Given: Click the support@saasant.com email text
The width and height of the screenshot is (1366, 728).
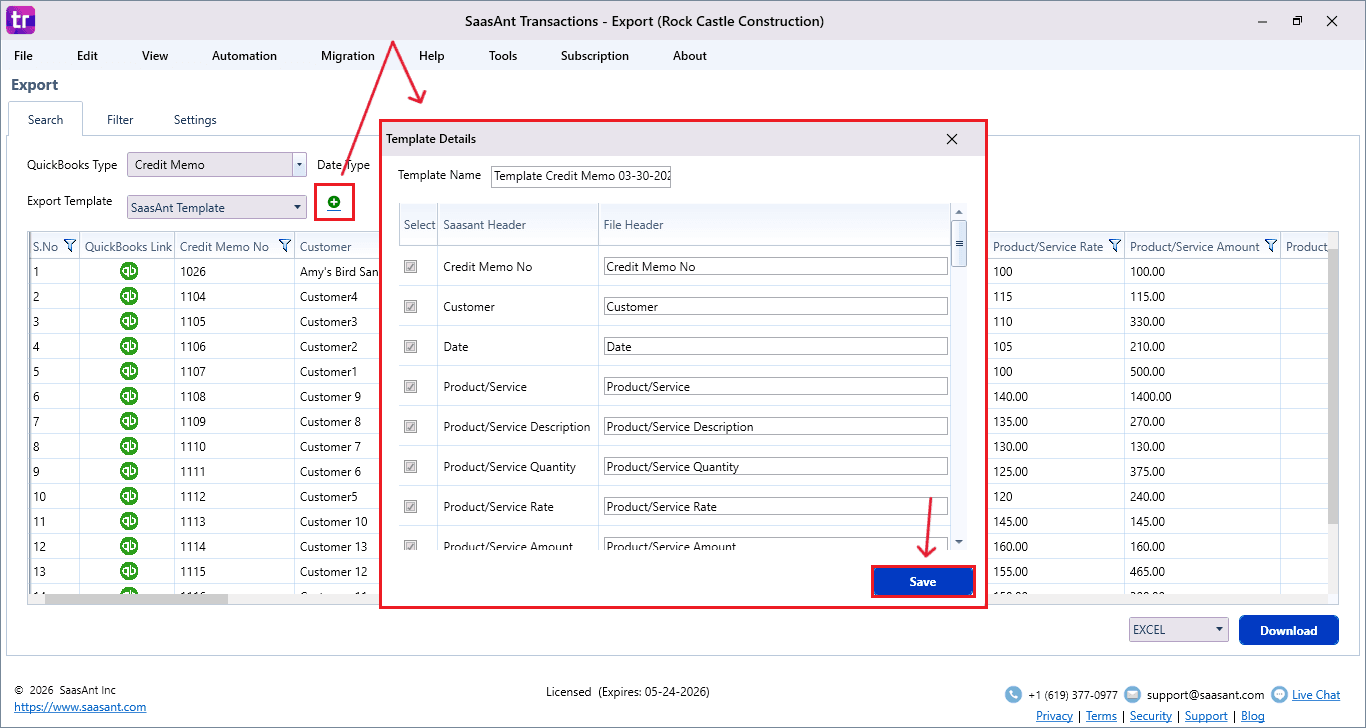Looking at the screenshot, I should [1205, 695].
